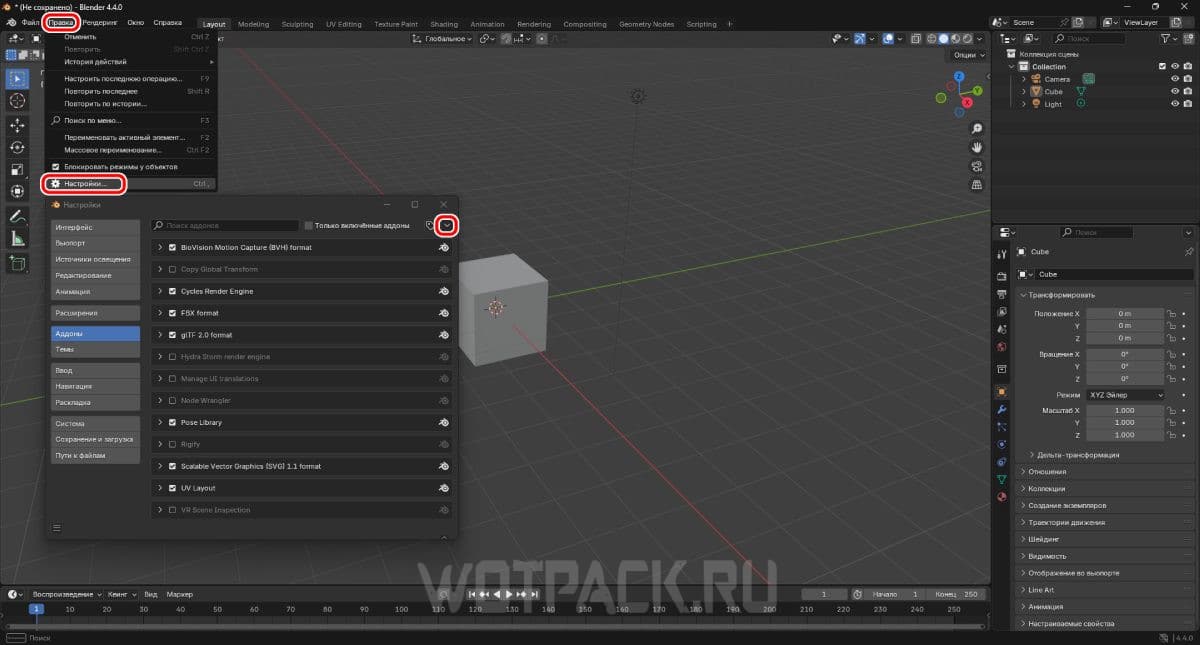Click the 'Масштаб X' value field

click(1126, 410)
